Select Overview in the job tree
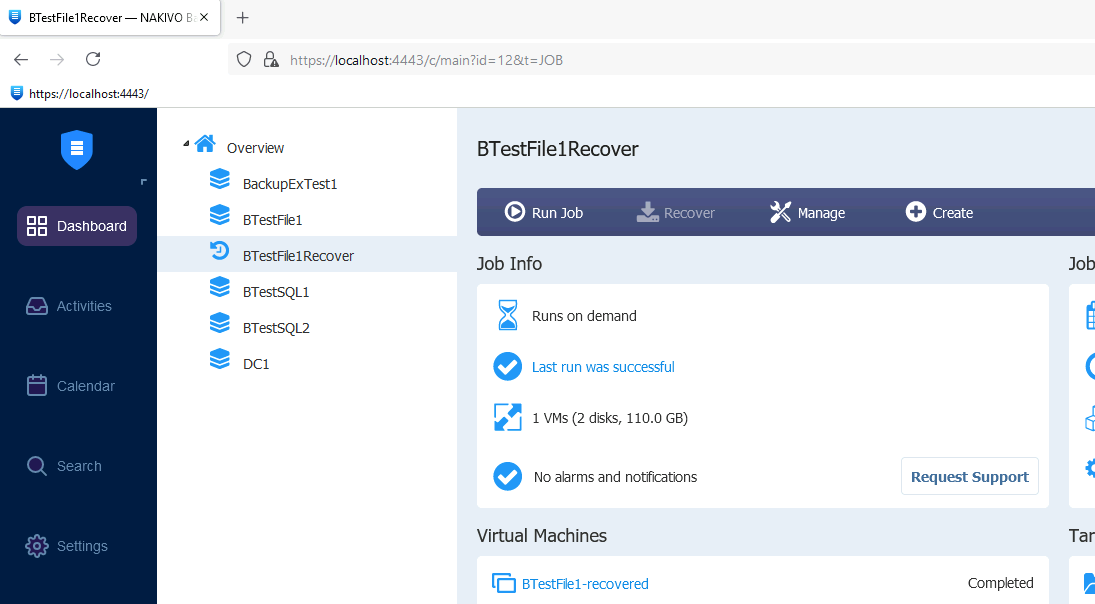 pyautogui.click(x=255, y=148)
